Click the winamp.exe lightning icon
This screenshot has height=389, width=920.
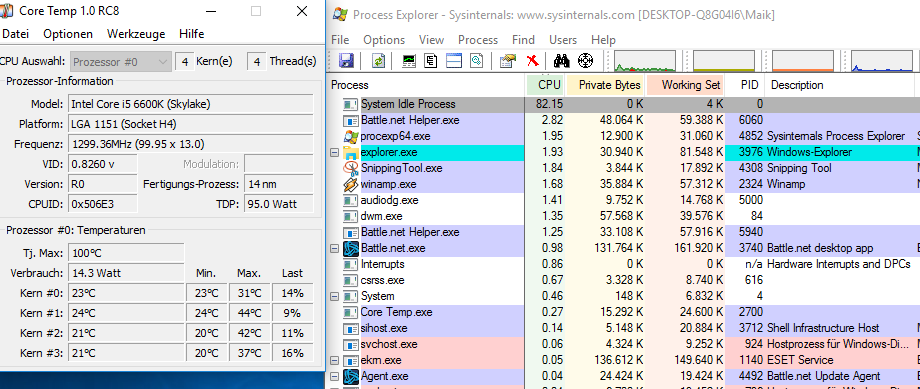(x=351, y=184)
